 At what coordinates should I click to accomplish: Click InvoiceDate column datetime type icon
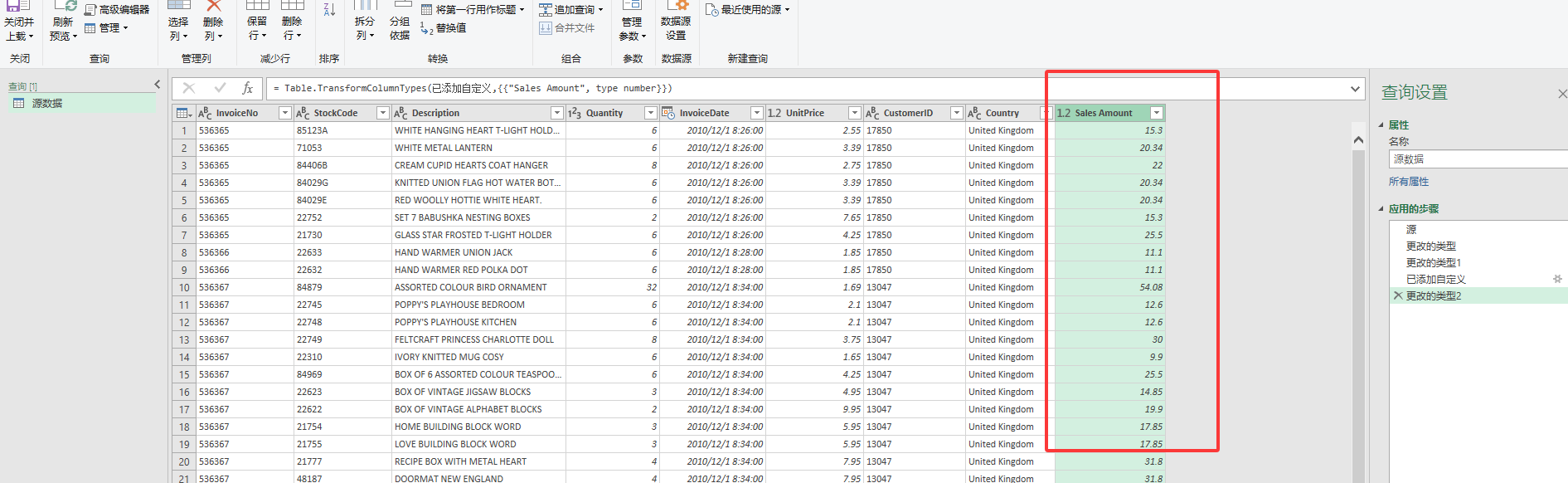(x=668, y=113)
